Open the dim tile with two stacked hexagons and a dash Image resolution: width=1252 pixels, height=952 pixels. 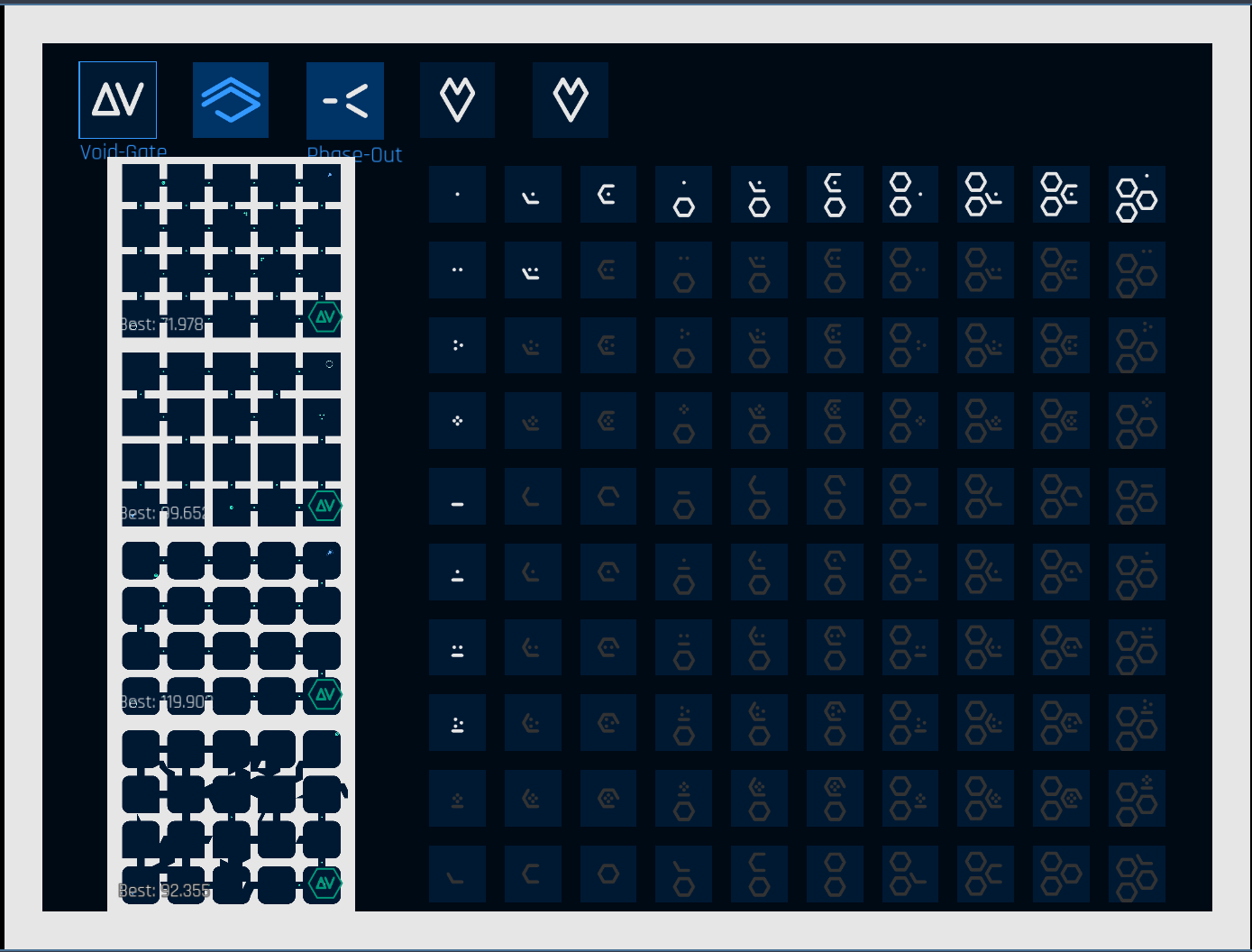click(910, 497)
